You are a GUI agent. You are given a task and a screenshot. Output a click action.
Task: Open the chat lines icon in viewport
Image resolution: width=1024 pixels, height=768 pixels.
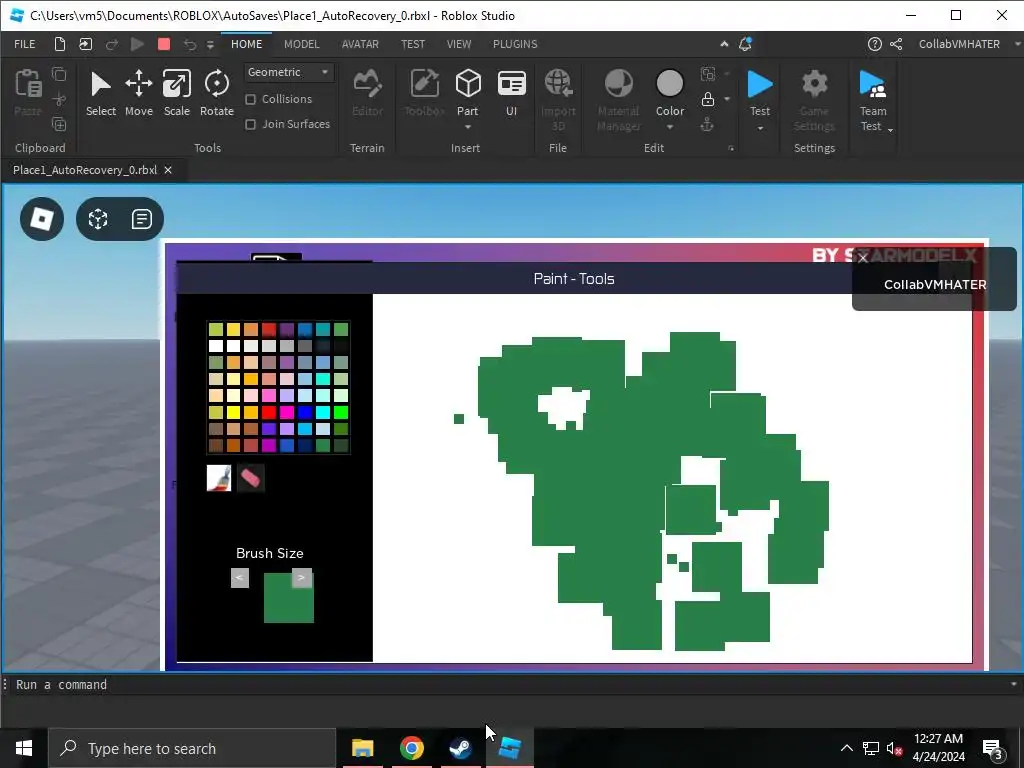pyautogui.click(x=142, y=219)
